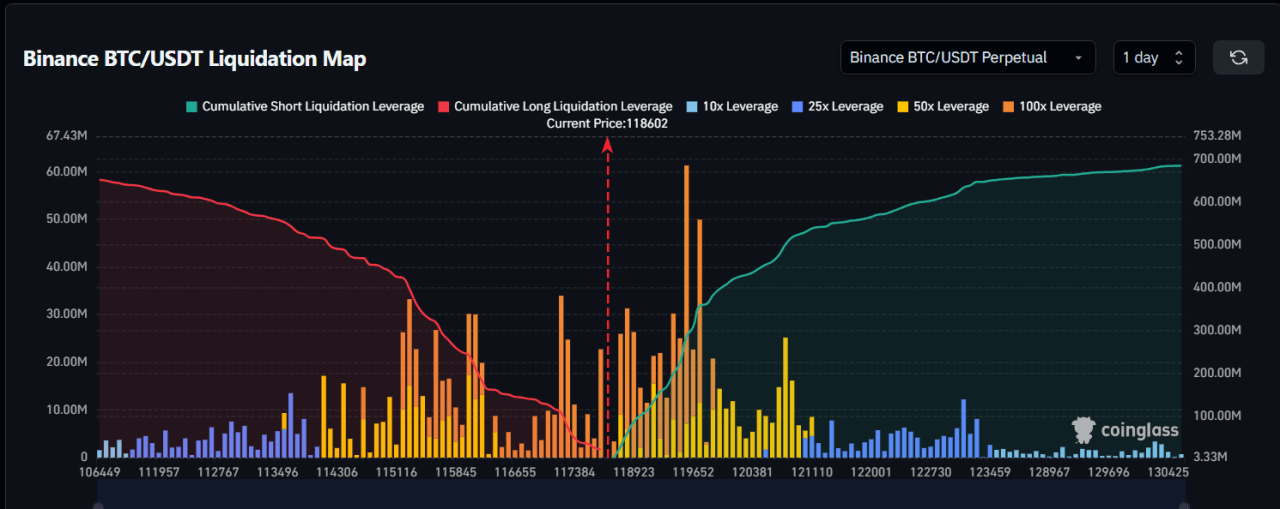Viewport: 1280px width, 509px height.
Task: Click the 115845 x-axis price label
Action: pos(457,471)
